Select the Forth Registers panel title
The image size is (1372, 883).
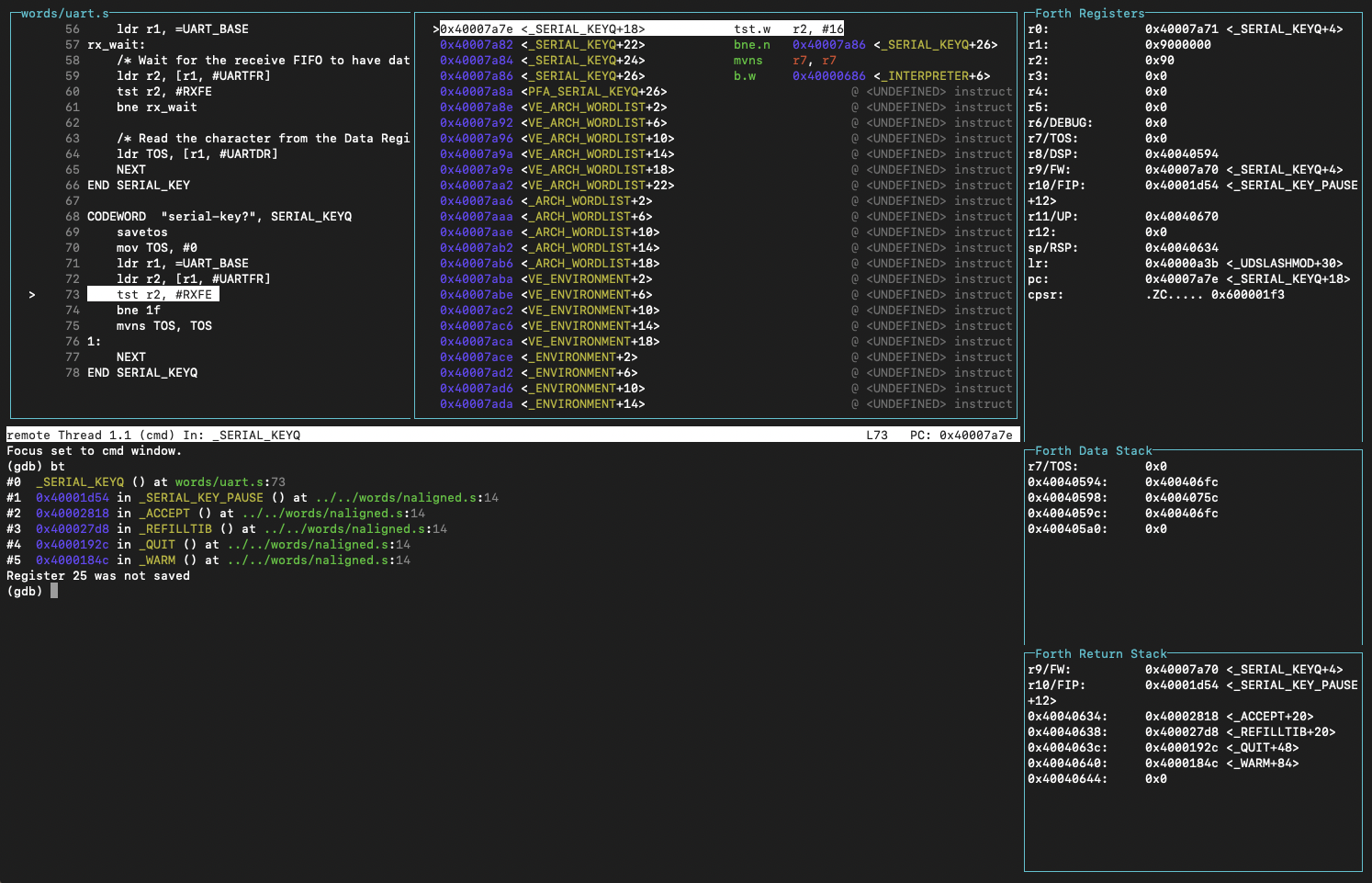pyautogui.click(x=1089, y=14)
